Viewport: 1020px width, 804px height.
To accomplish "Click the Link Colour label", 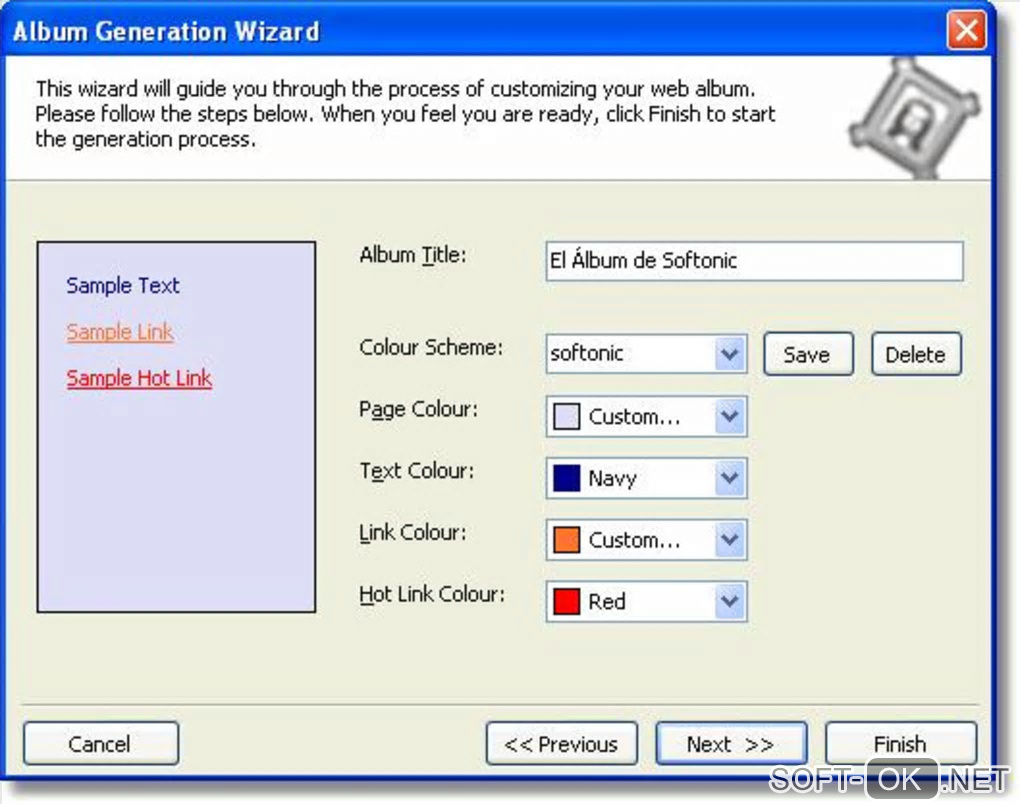I will click(412, 533).
